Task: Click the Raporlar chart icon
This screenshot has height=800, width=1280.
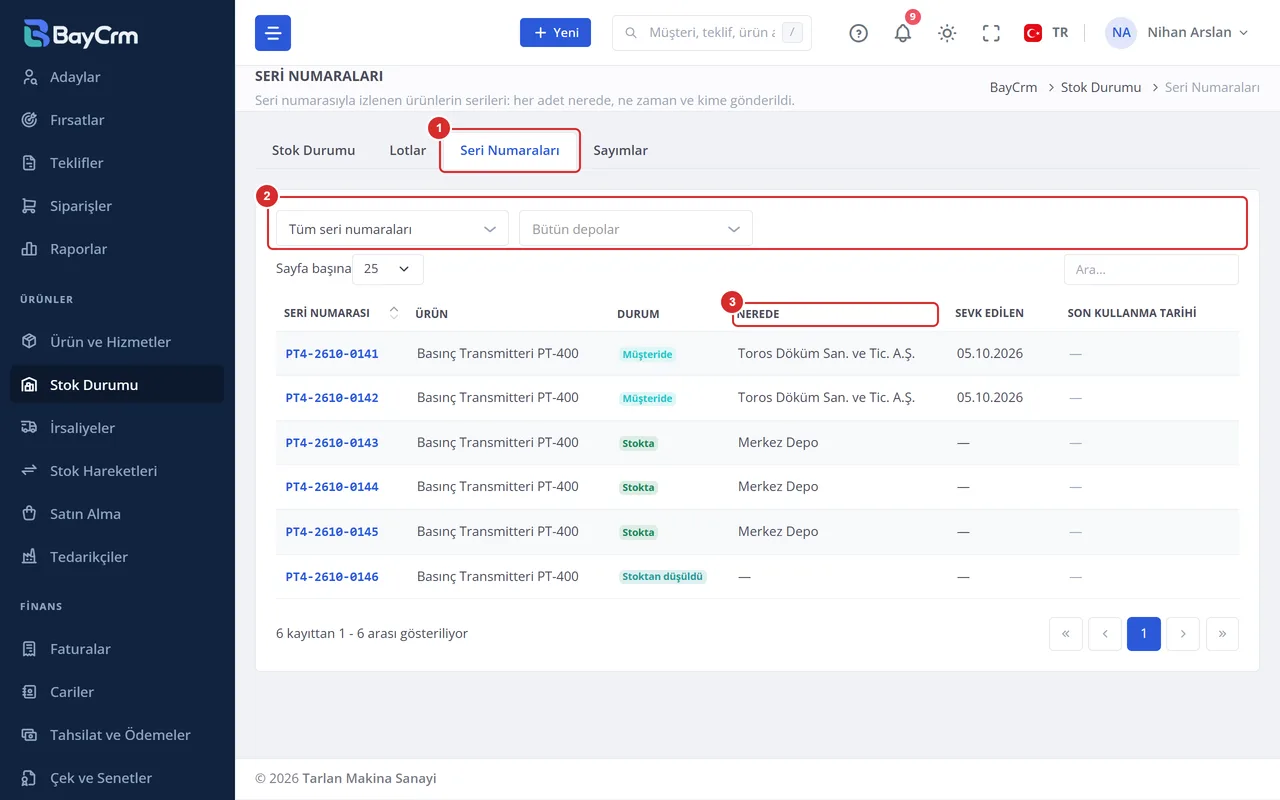Action: point(30,249)
